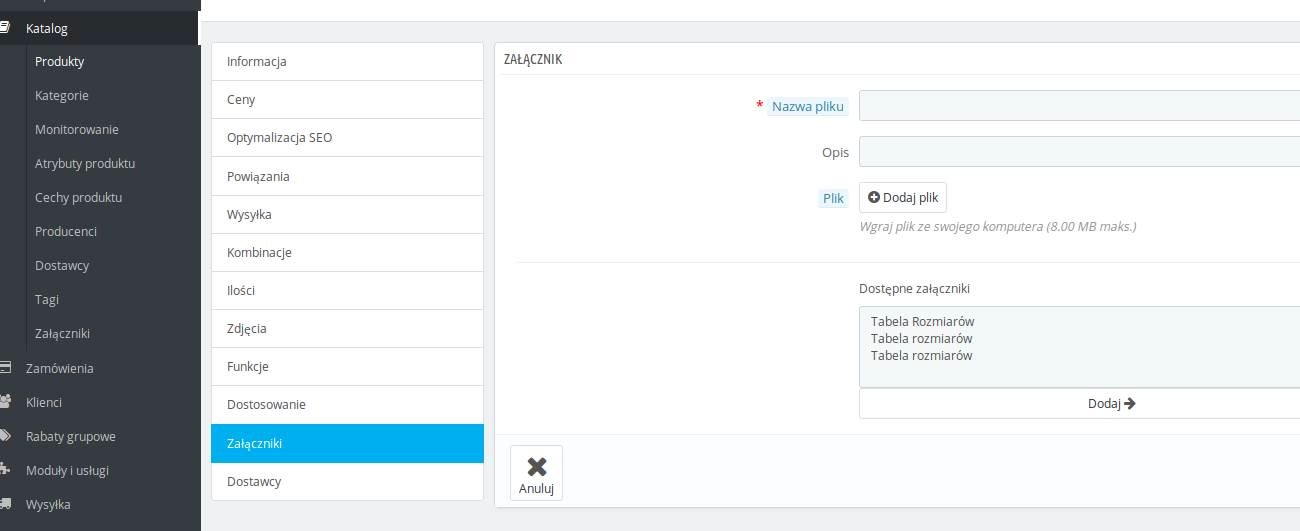
Task: Switch to the Funkcje tab
Action: (x=347, y=366)
